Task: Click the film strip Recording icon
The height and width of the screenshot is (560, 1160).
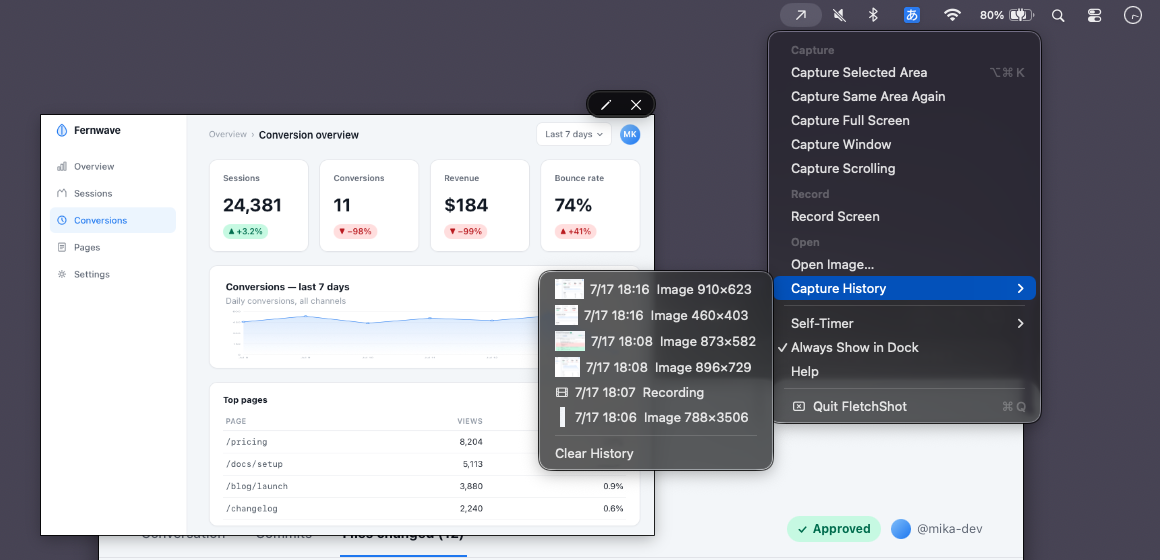Action: tap(562, 392)
